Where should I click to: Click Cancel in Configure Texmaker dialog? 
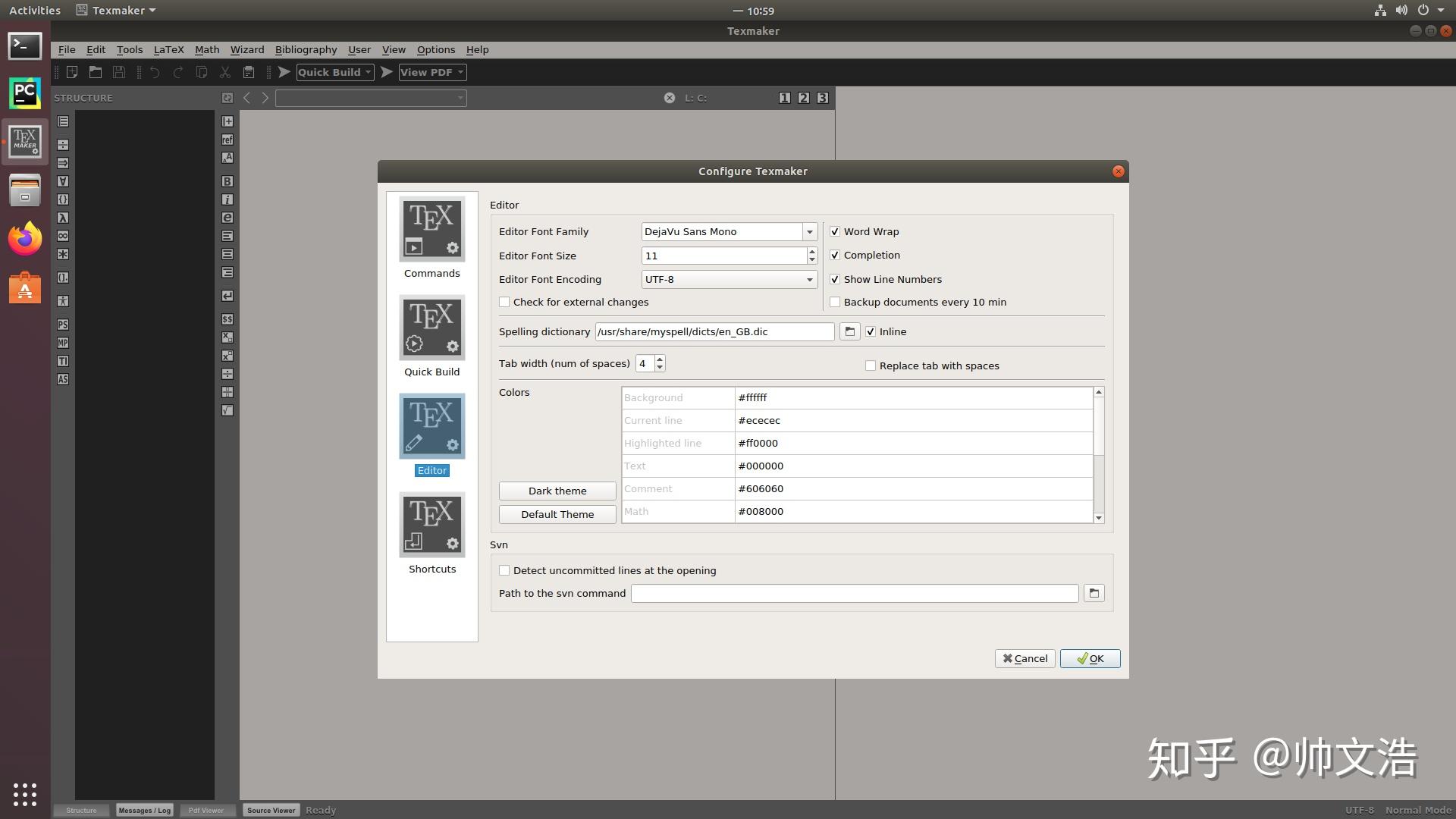pyautogui.click(x=1025, y=658)
